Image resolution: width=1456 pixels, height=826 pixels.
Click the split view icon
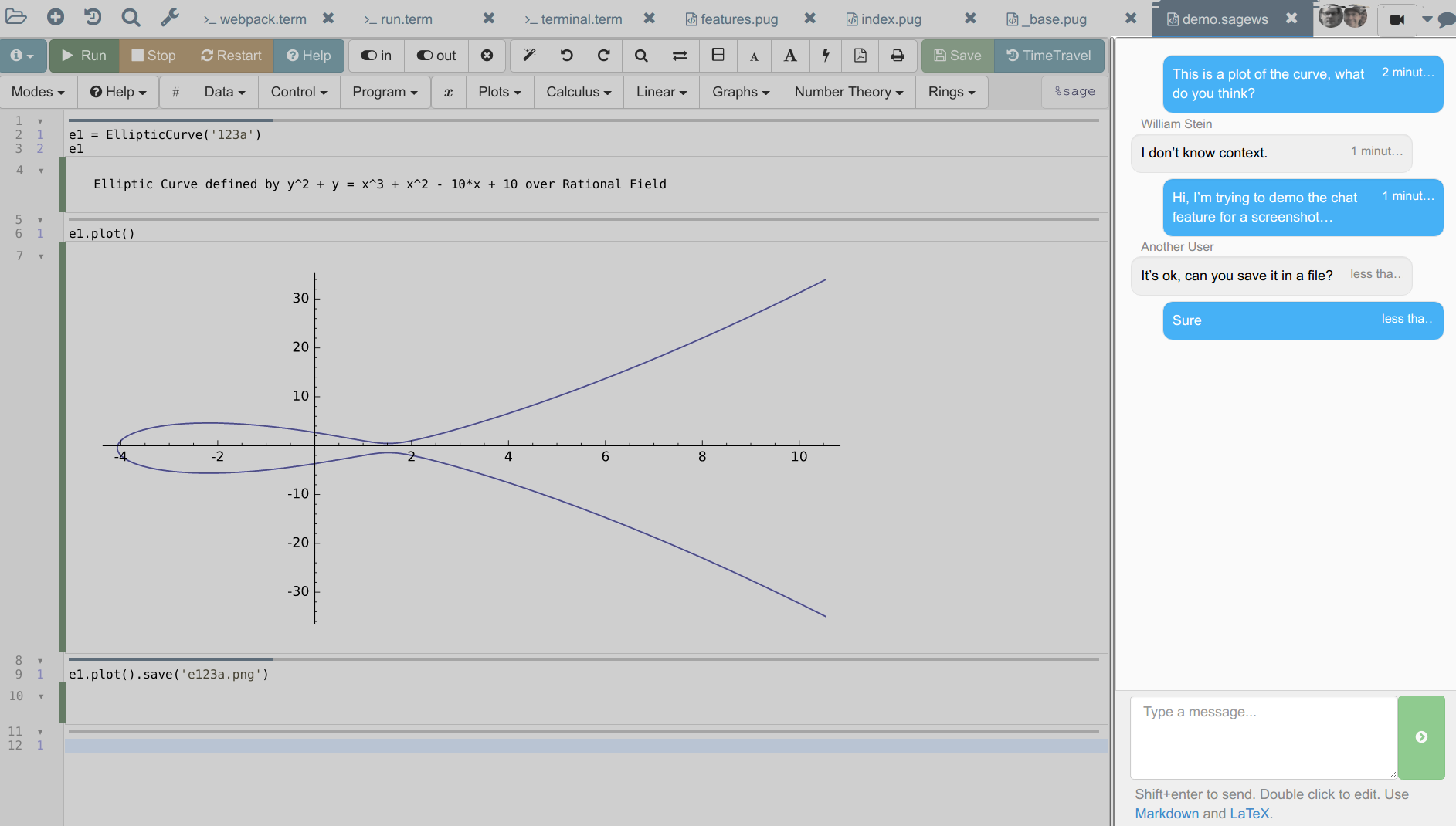(x=718, y=56)
